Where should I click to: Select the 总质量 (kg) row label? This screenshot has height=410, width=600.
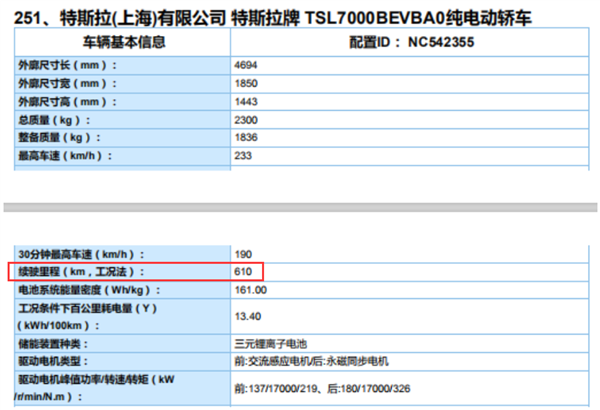55,119
